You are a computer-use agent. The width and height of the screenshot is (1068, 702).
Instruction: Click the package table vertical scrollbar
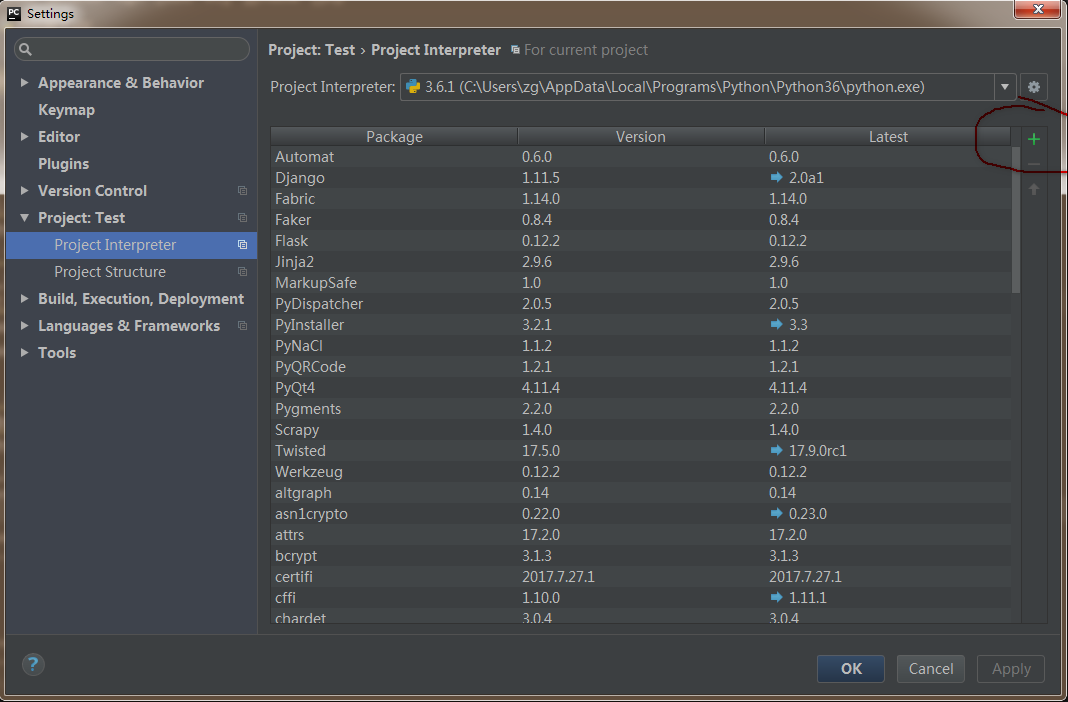click(x=1016, y=219)
